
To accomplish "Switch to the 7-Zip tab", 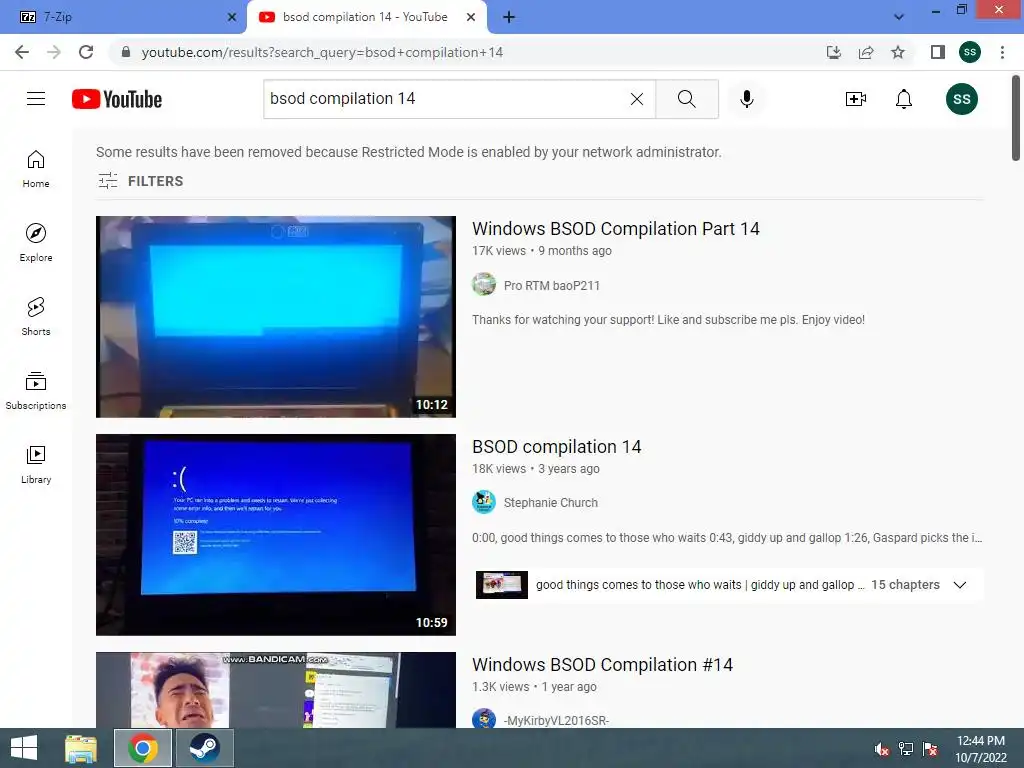I will point(123,17).
